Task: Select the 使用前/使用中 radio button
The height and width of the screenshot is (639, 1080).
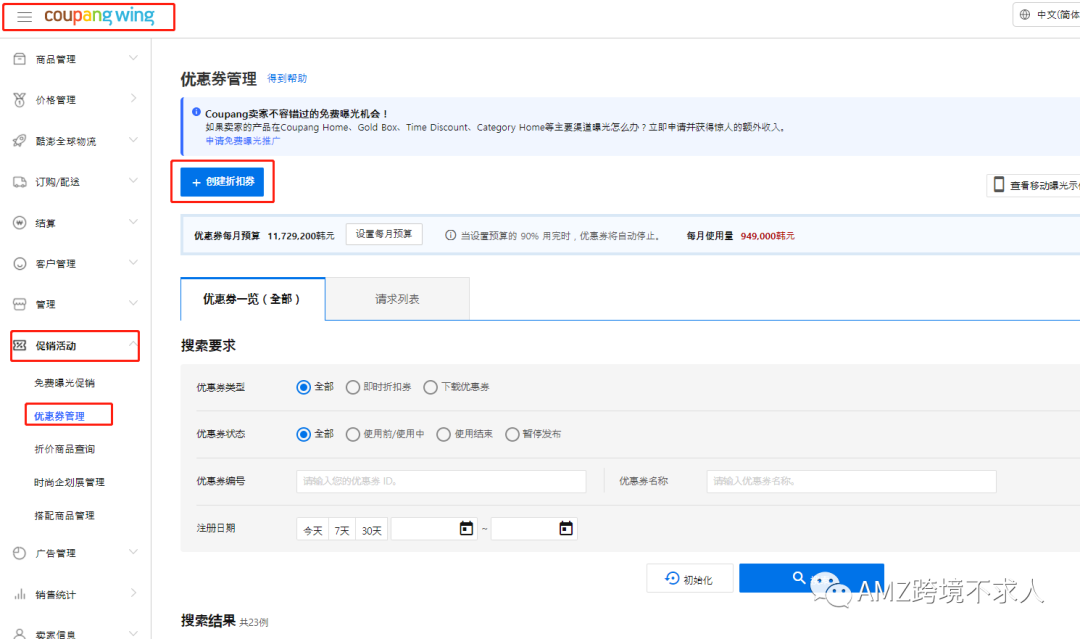Action: click(353, 434)
